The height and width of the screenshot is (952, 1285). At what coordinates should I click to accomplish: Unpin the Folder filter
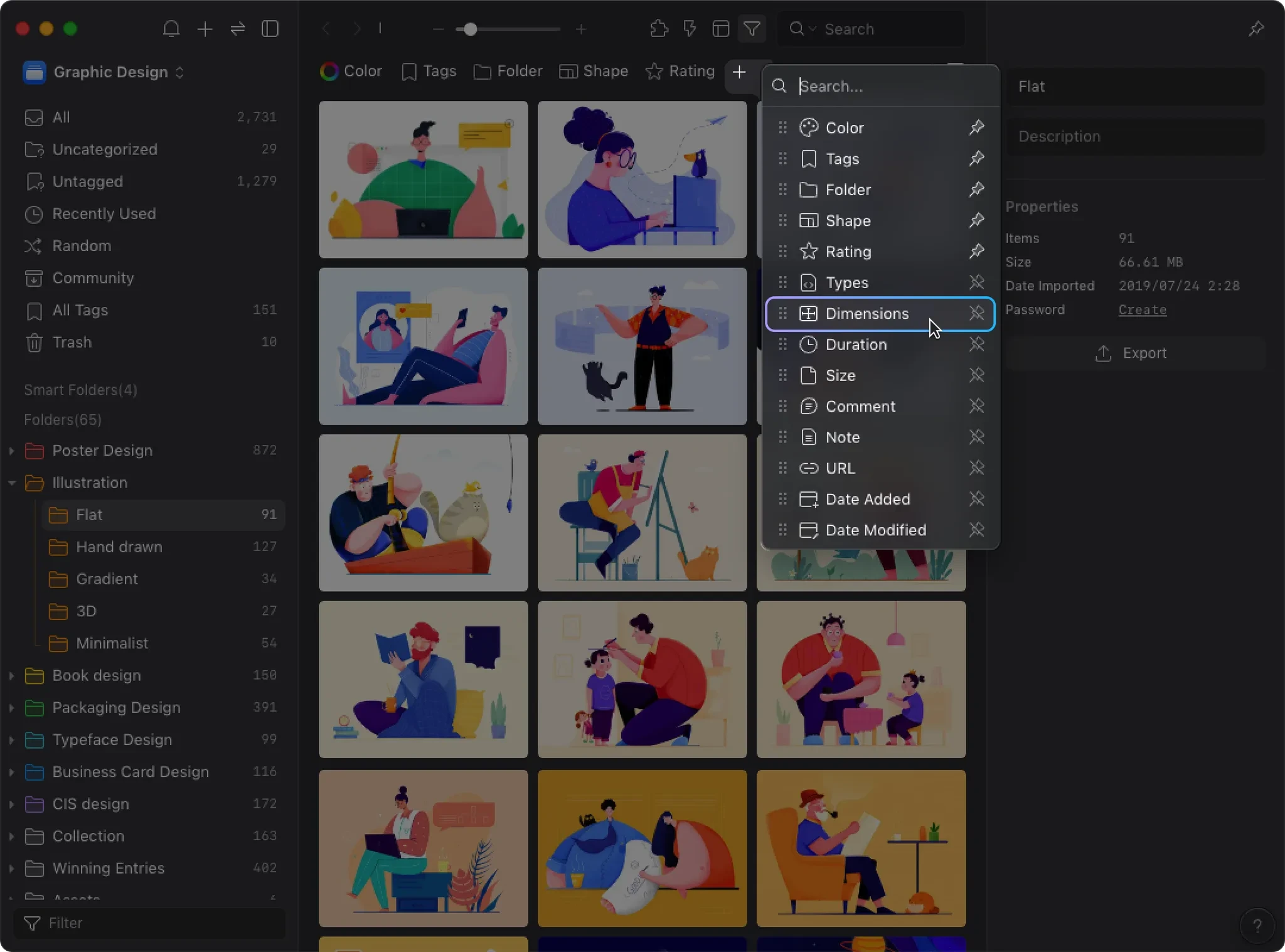coord(976,189)
